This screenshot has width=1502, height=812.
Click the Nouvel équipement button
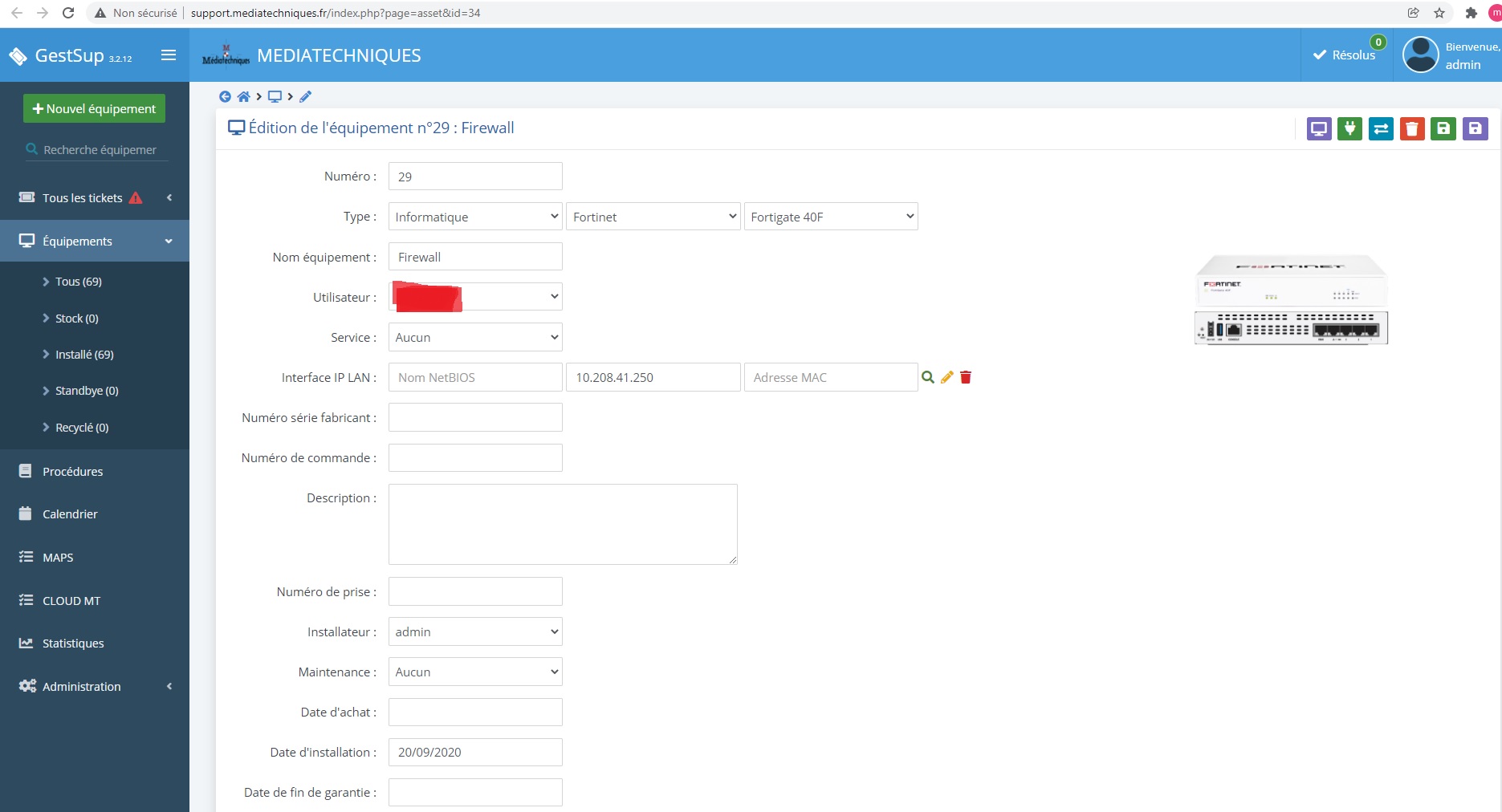tap(94, 108)
